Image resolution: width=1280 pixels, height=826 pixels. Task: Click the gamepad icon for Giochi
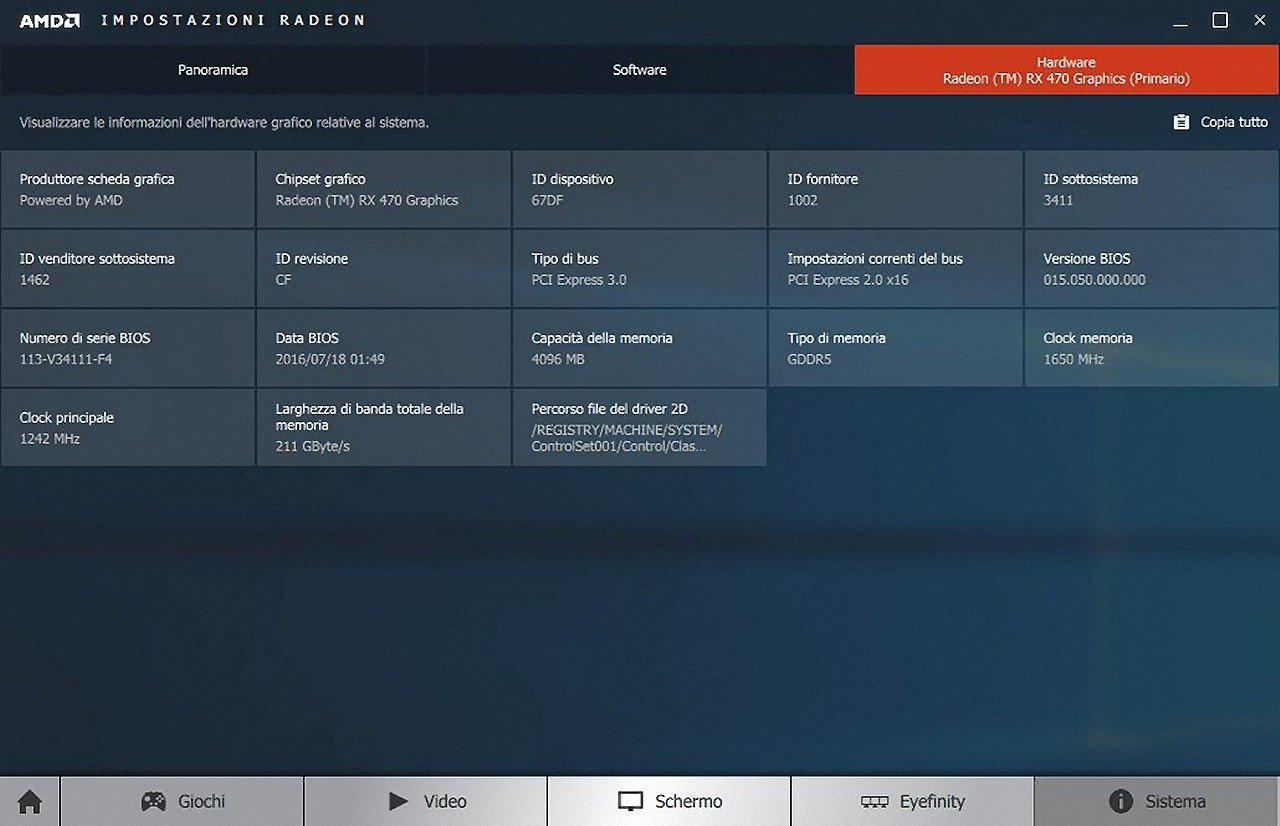(153, 801)
